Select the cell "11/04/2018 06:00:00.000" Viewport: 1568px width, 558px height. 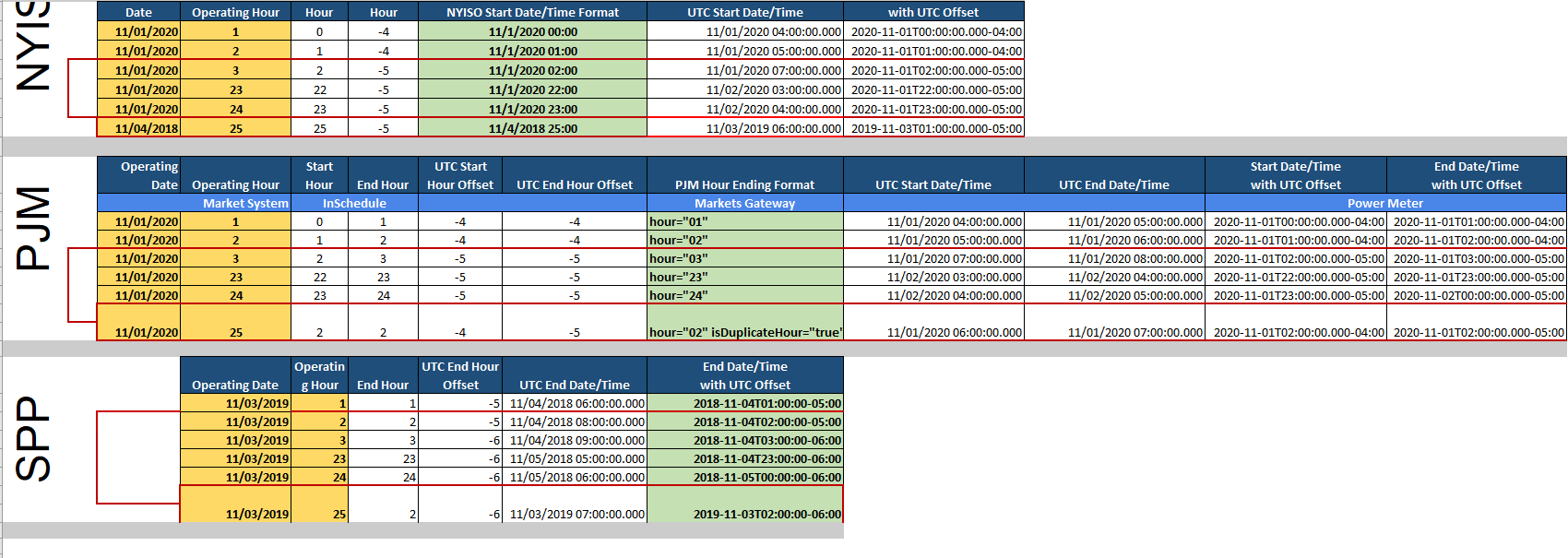(575, 403)
